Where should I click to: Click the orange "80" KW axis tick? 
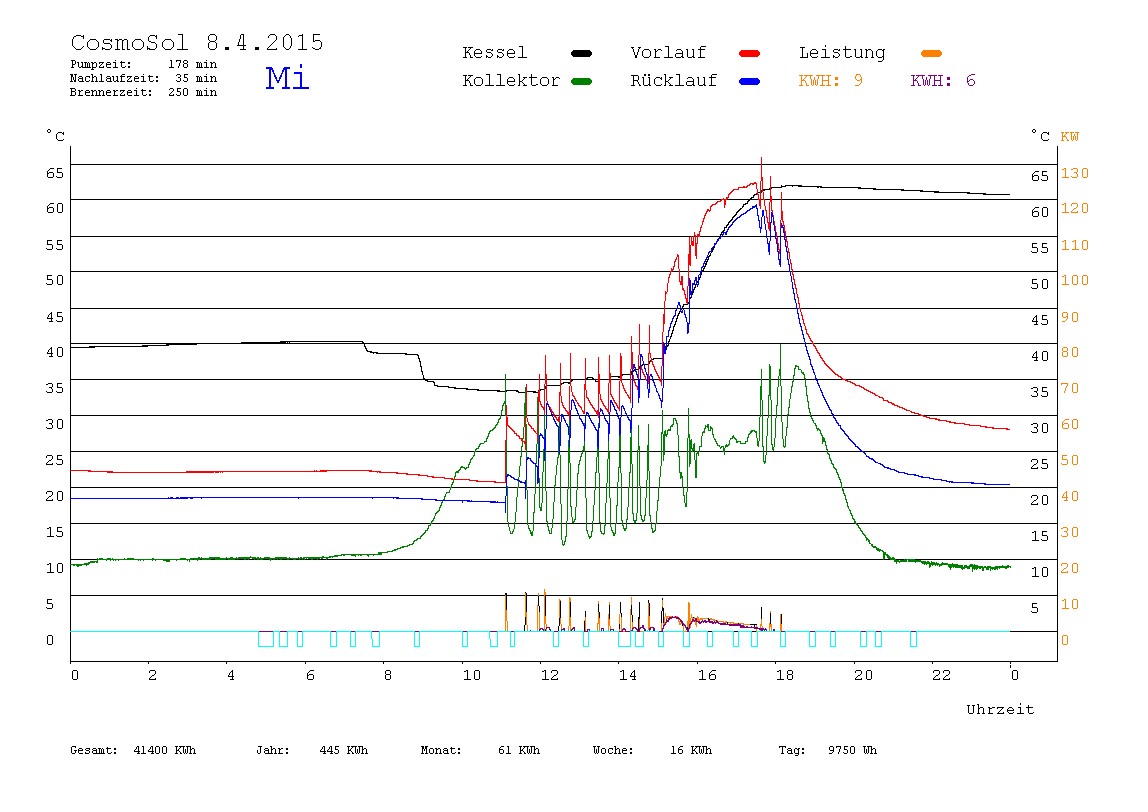[1070, 352]
